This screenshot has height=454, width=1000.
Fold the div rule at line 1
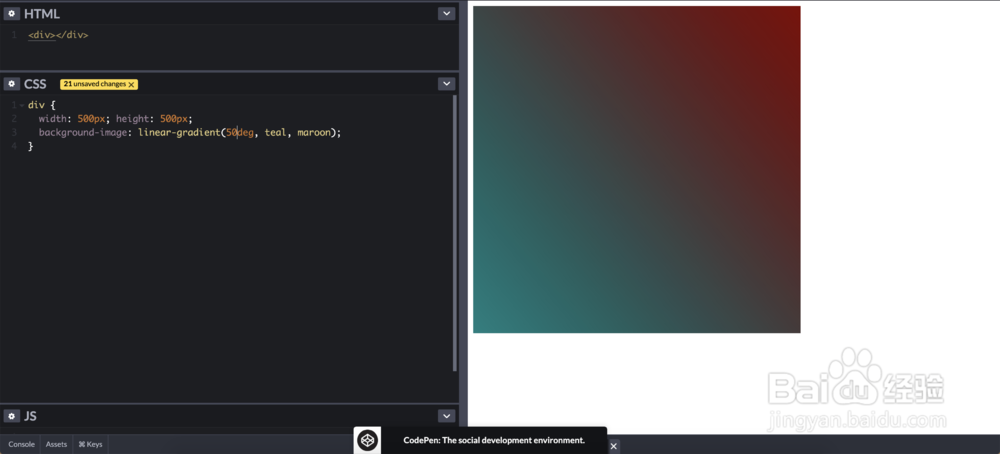[x=22, y=105]
